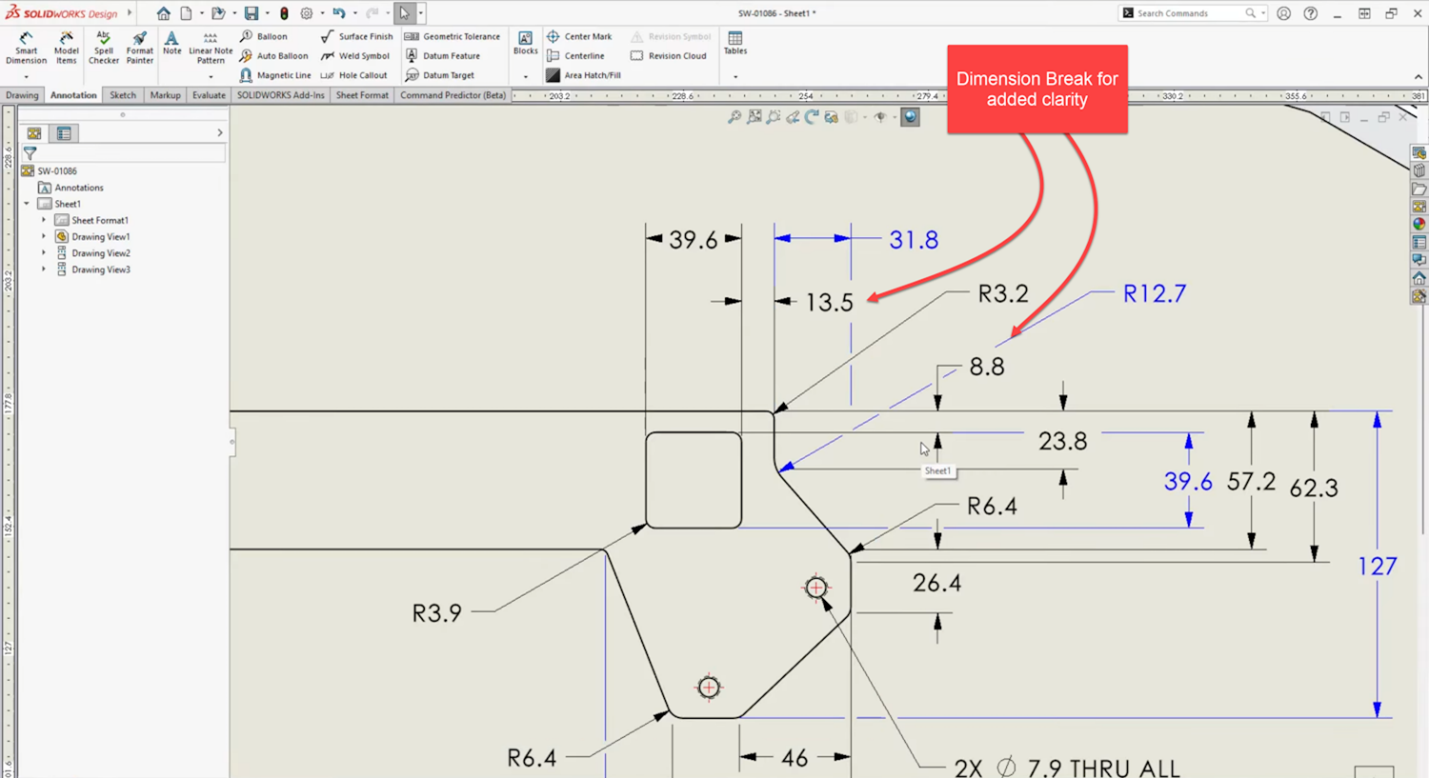Open the Sheet Format tab

(362, 96)
